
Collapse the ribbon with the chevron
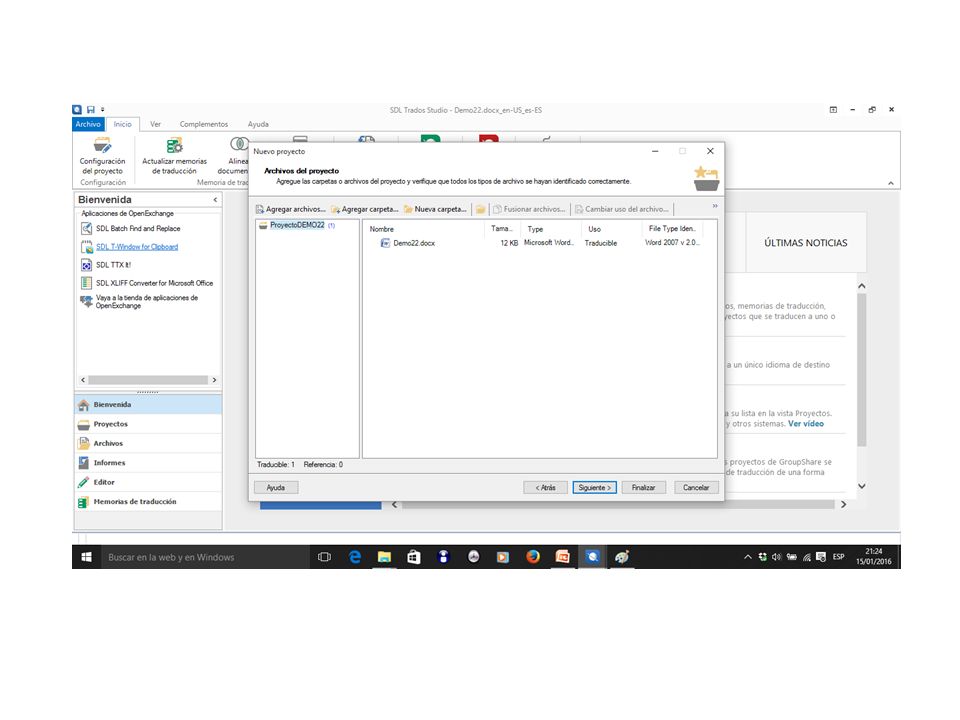click(891, 183)
